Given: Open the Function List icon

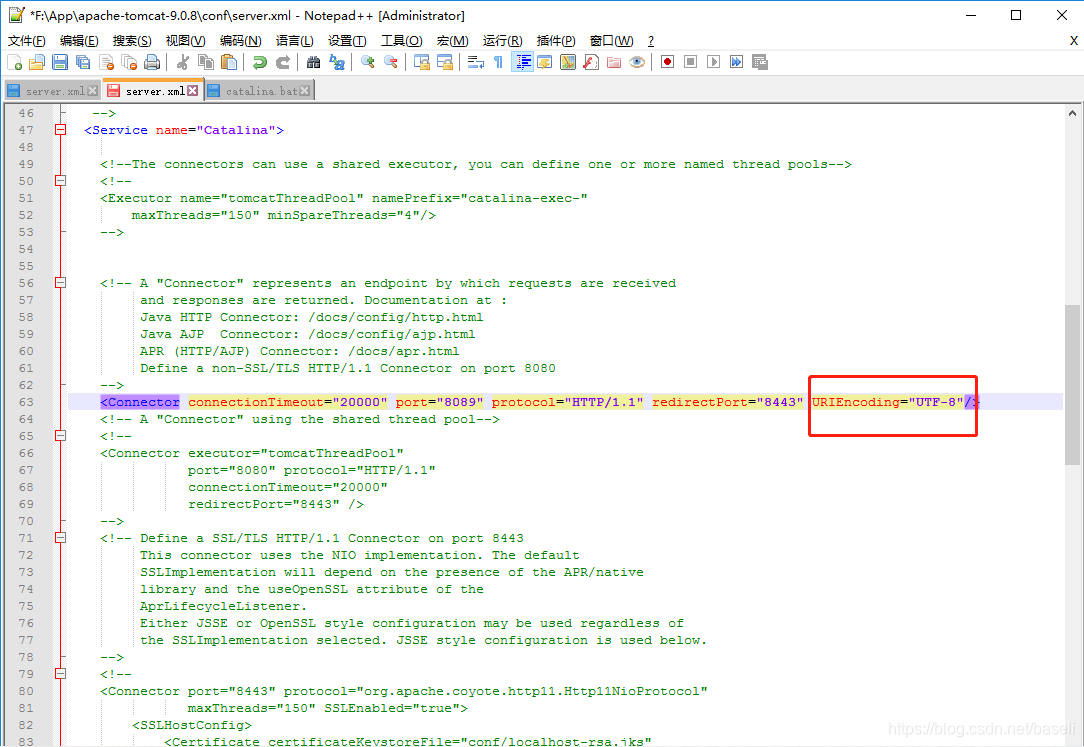Looking at the screenshot, I should 591,63.
